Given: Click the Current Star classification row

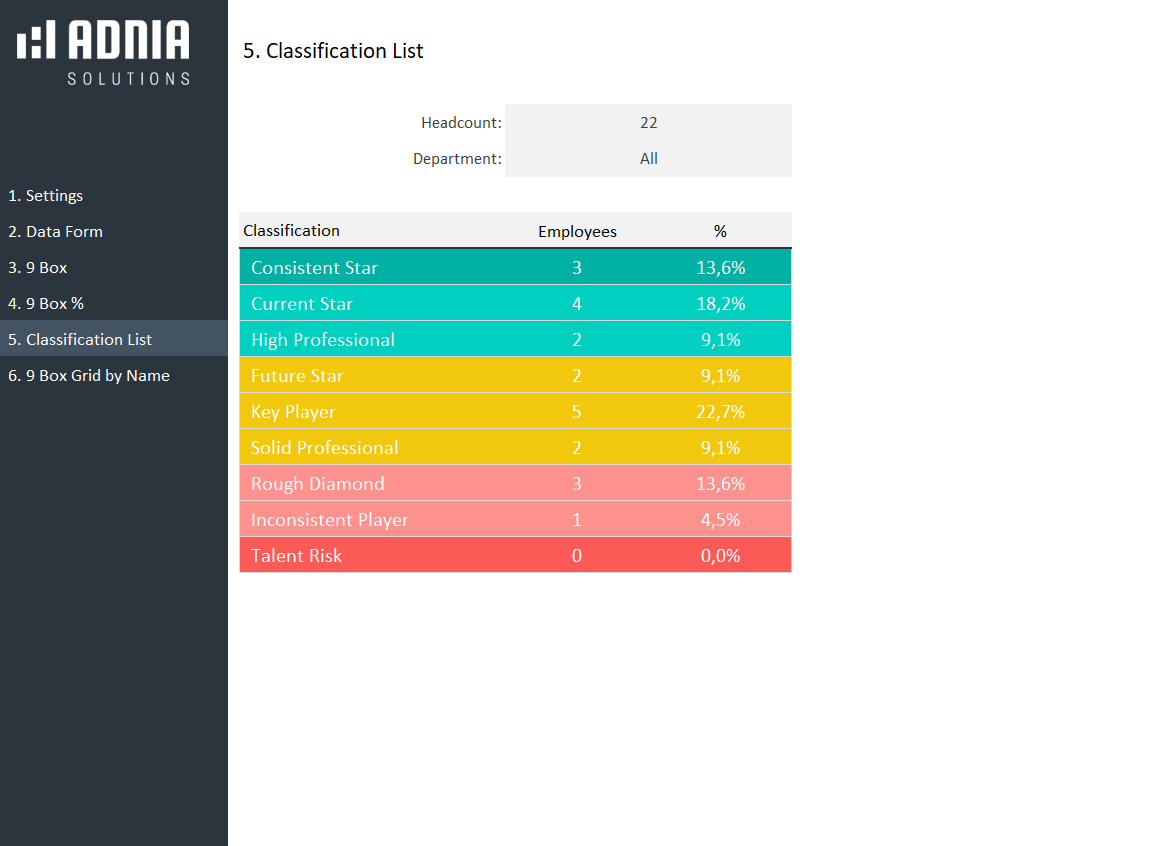Looking at the screenshot, I should point(302,304).
